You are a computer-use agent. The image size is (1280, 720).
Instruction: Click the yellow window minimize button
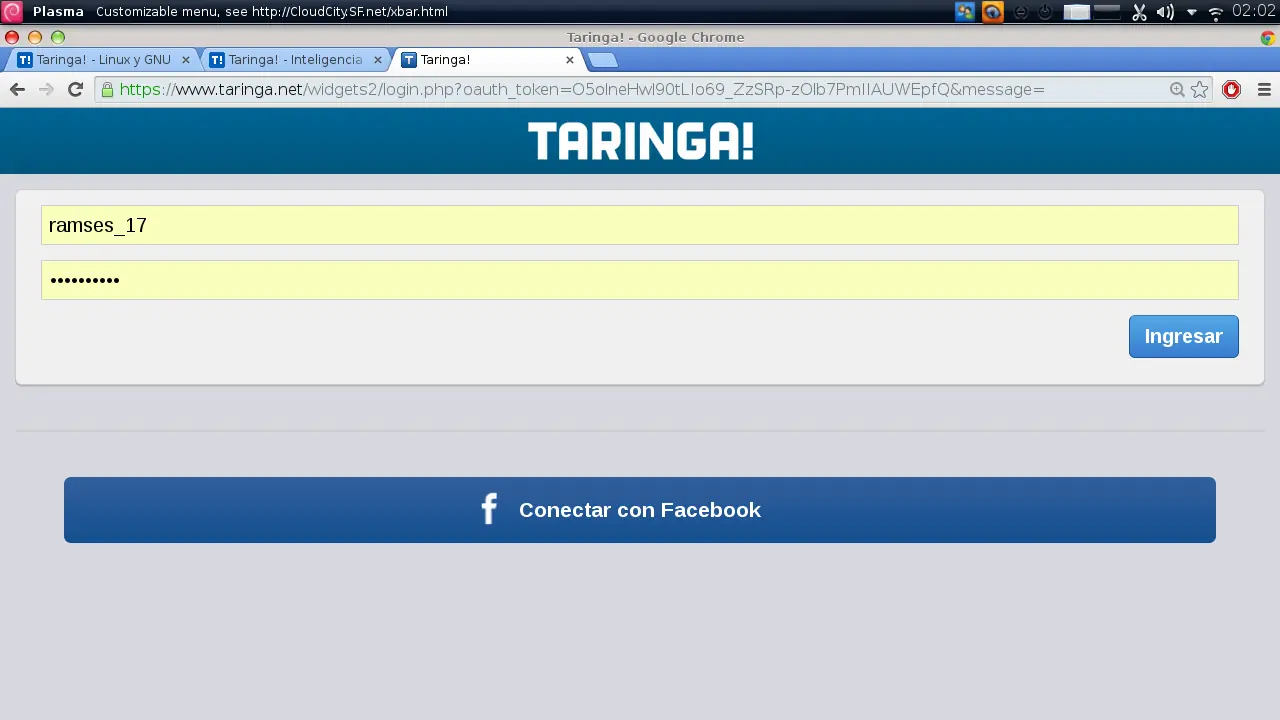coord(35,38)
